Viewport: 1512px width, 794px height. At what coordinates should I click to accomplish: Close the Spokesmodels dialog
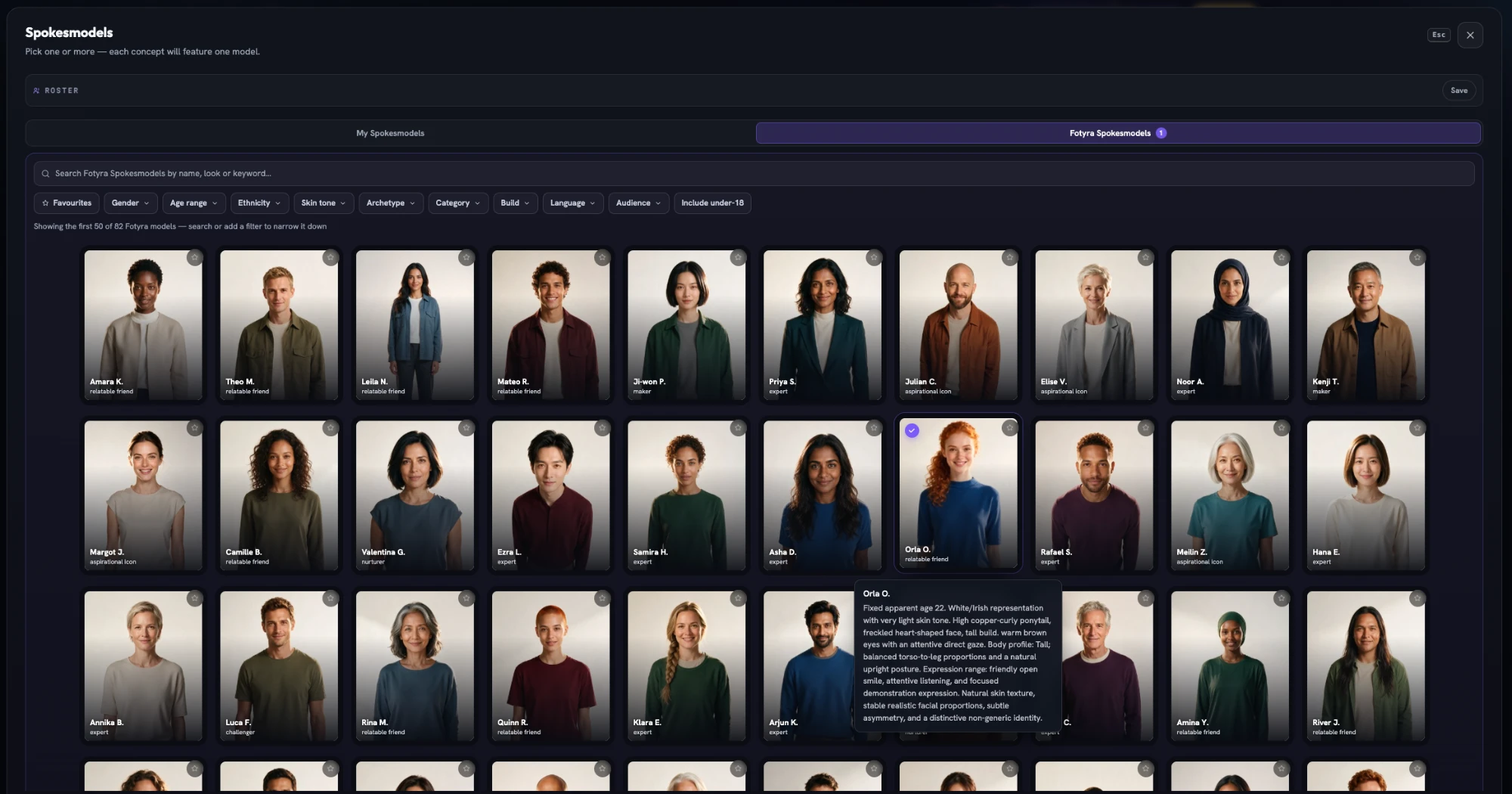(x=1470, y=35)
